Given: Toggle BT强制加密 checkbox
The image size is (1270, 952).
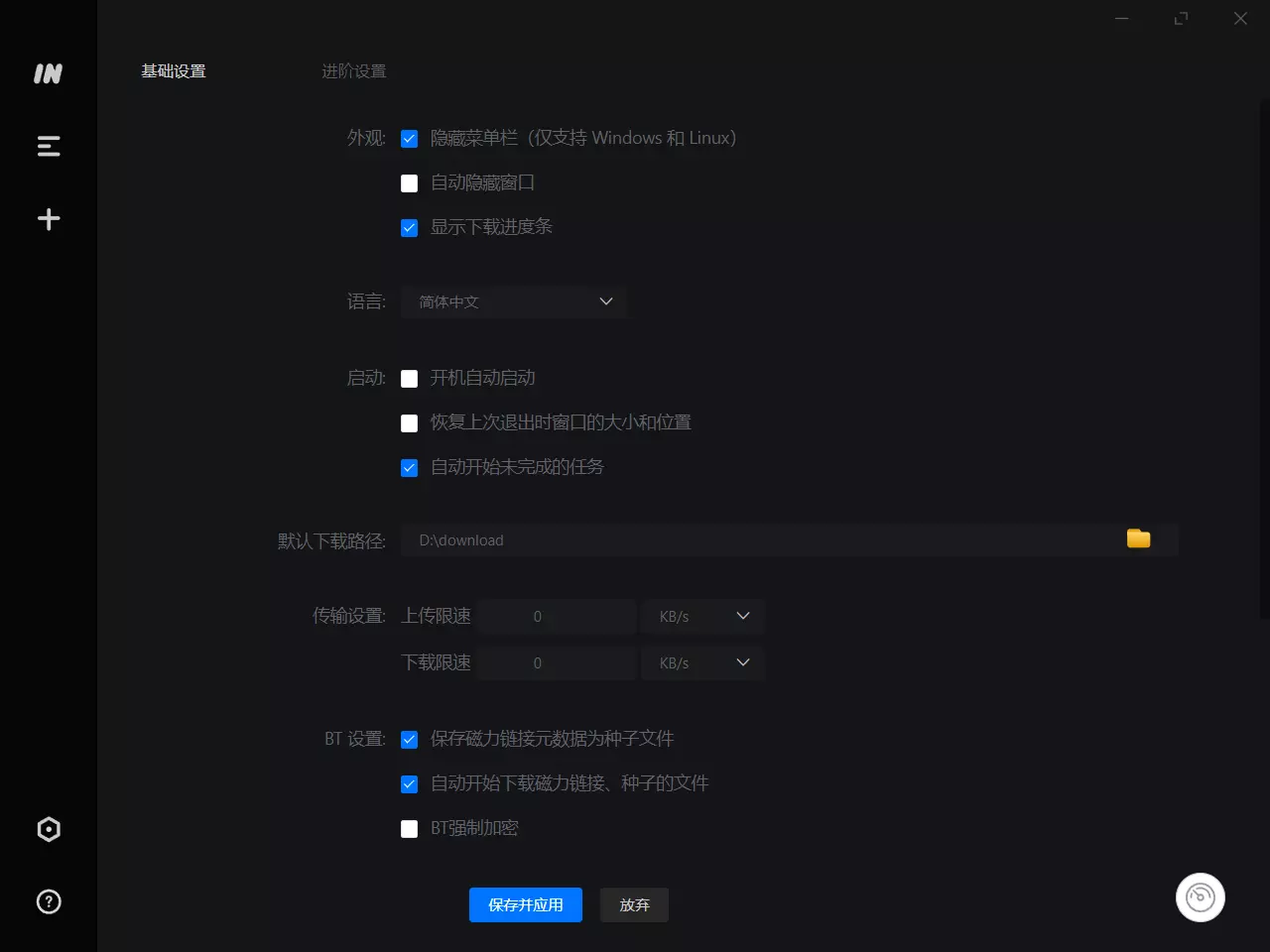Looking at the screenshot, I should pyautogui.click(x=409, y=829).
